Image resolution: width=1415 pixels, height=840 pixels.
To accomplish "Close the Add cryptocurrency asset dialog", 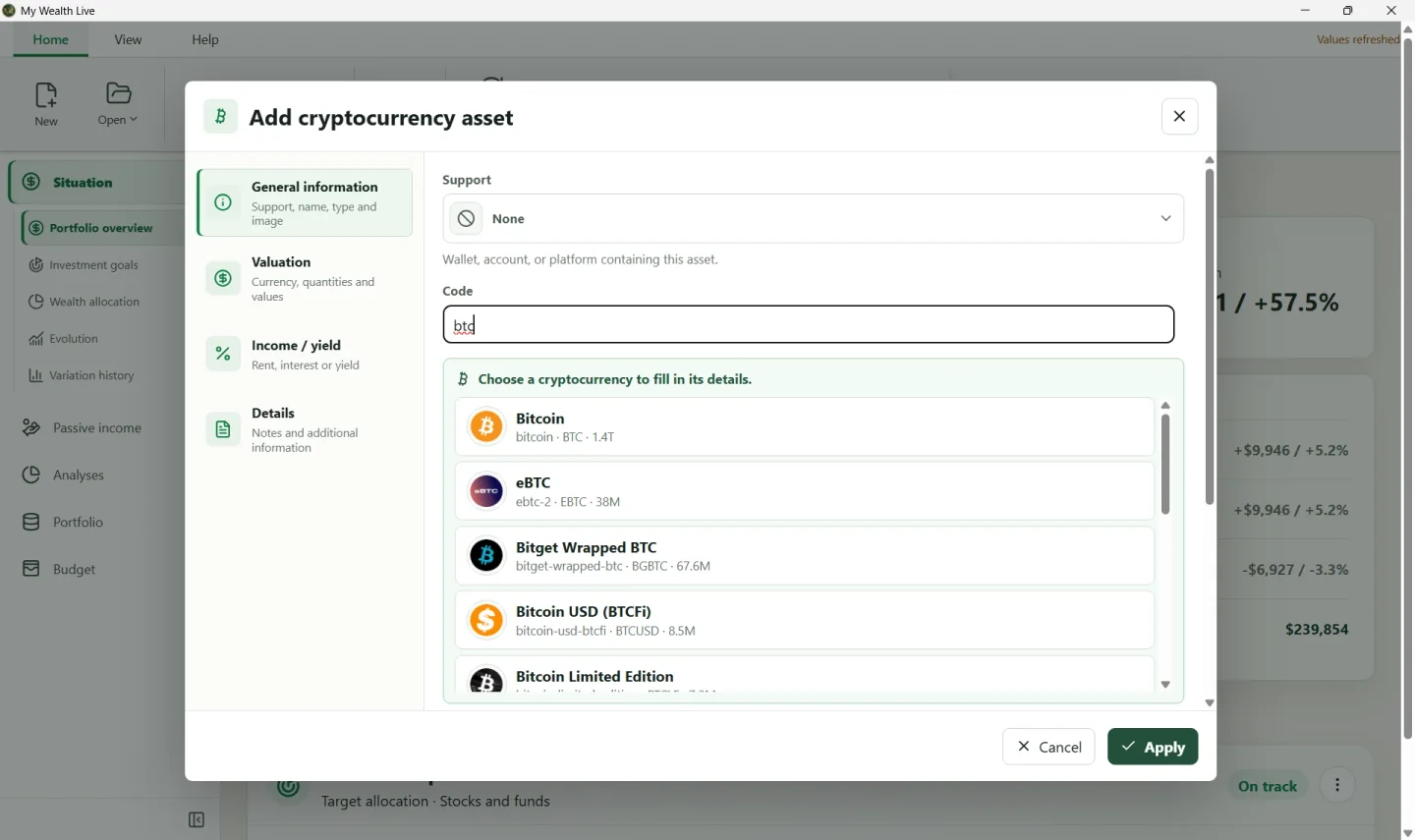I will tap(1179, 116).
